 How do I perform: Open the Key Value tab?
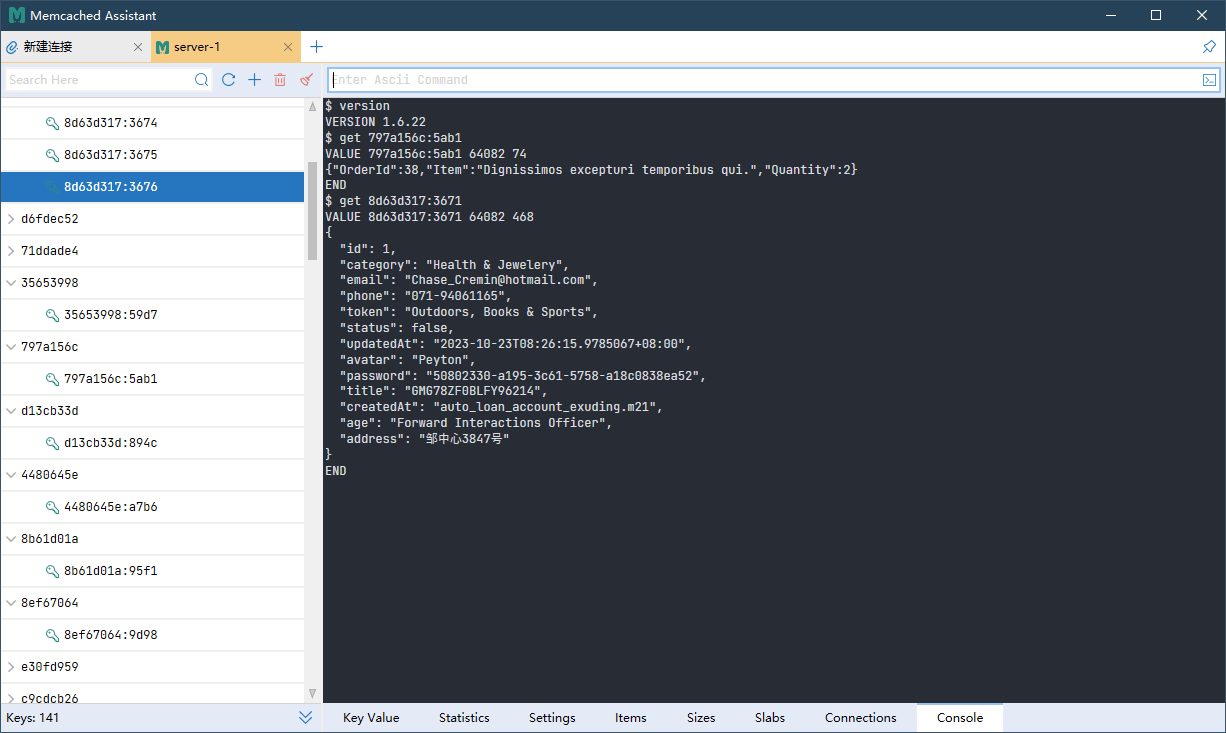click(x=371, y=718)
